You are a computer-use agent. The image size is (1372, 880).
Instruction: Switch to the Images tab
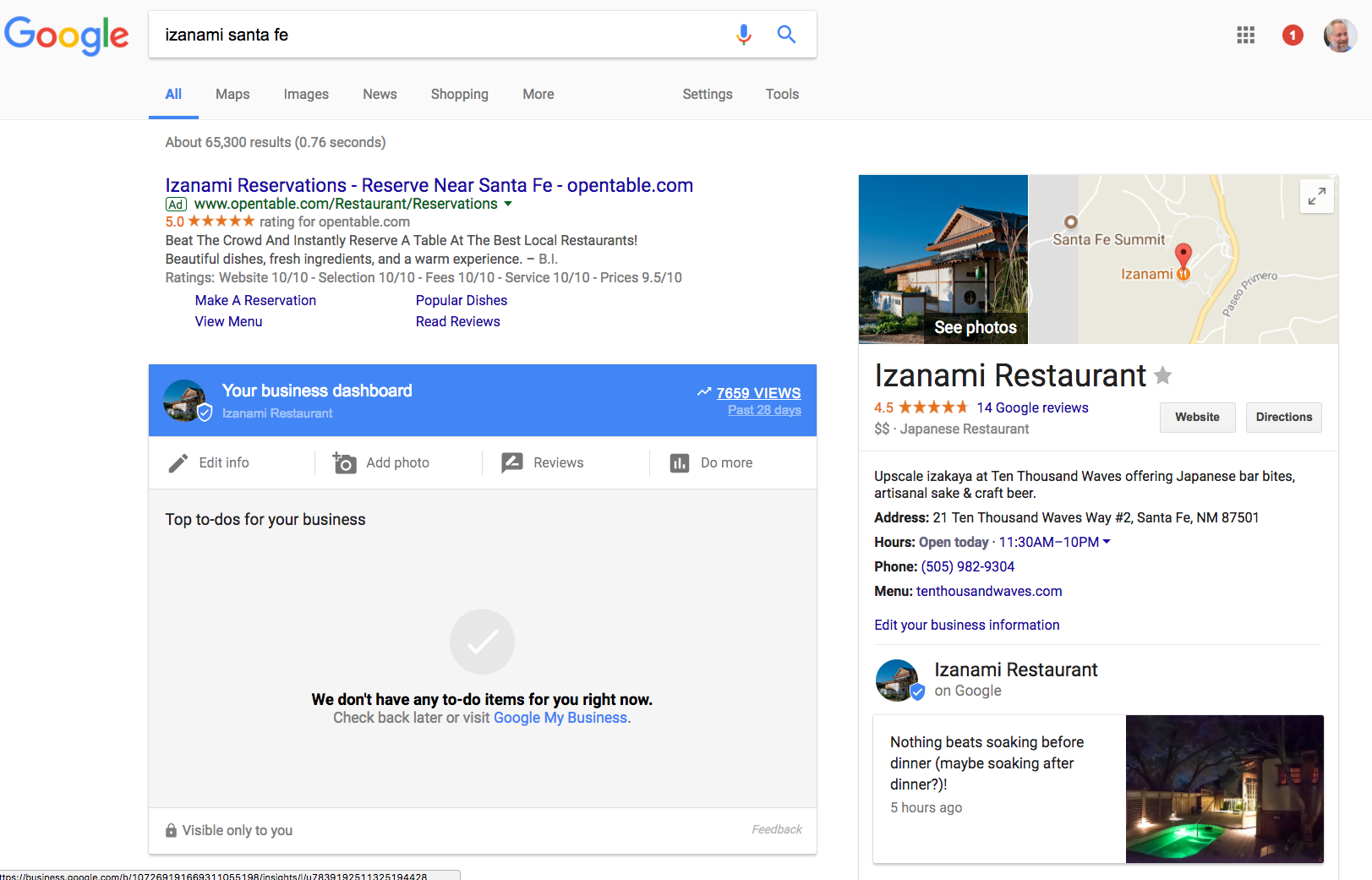(x=306, y=95)
